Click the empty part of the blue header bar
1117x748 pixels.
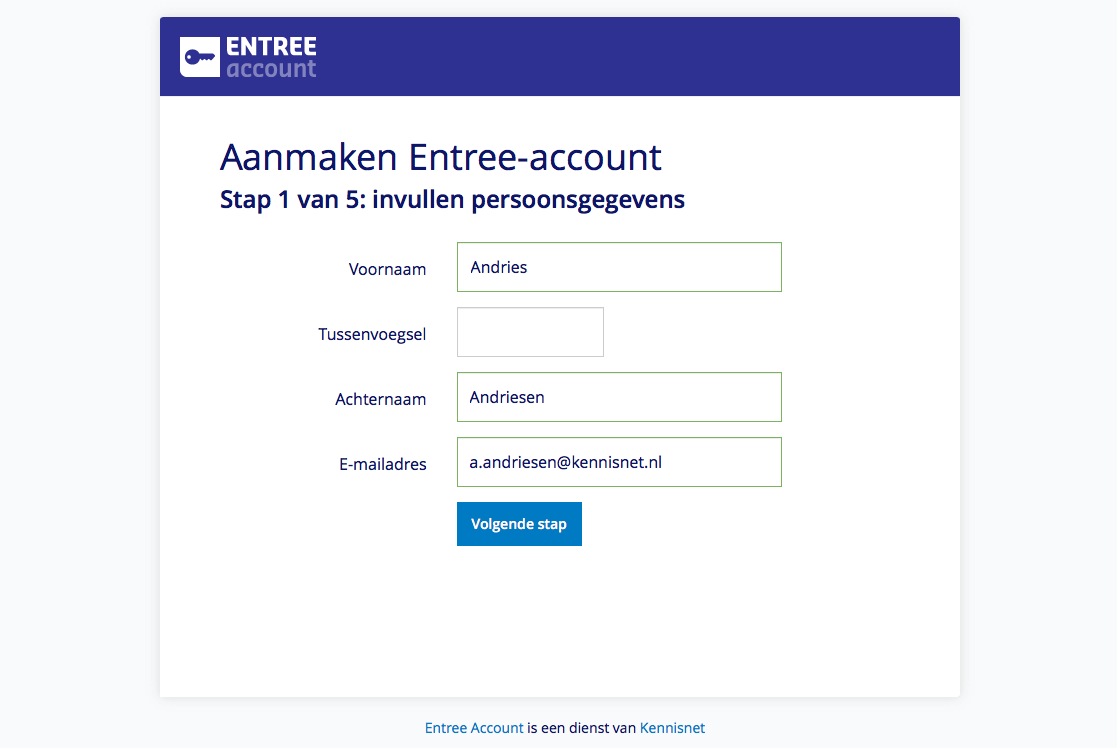tap(641, 57)
